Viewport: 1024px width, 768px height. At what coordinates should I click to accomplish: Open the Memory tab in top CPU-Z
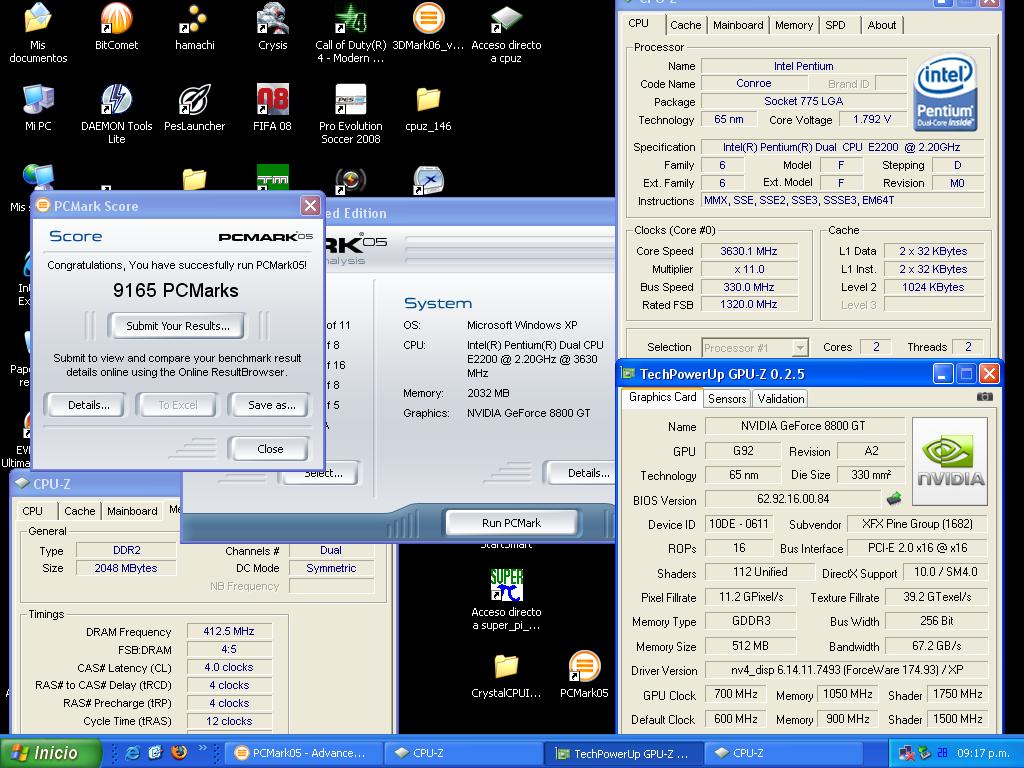tap(793, 25)
